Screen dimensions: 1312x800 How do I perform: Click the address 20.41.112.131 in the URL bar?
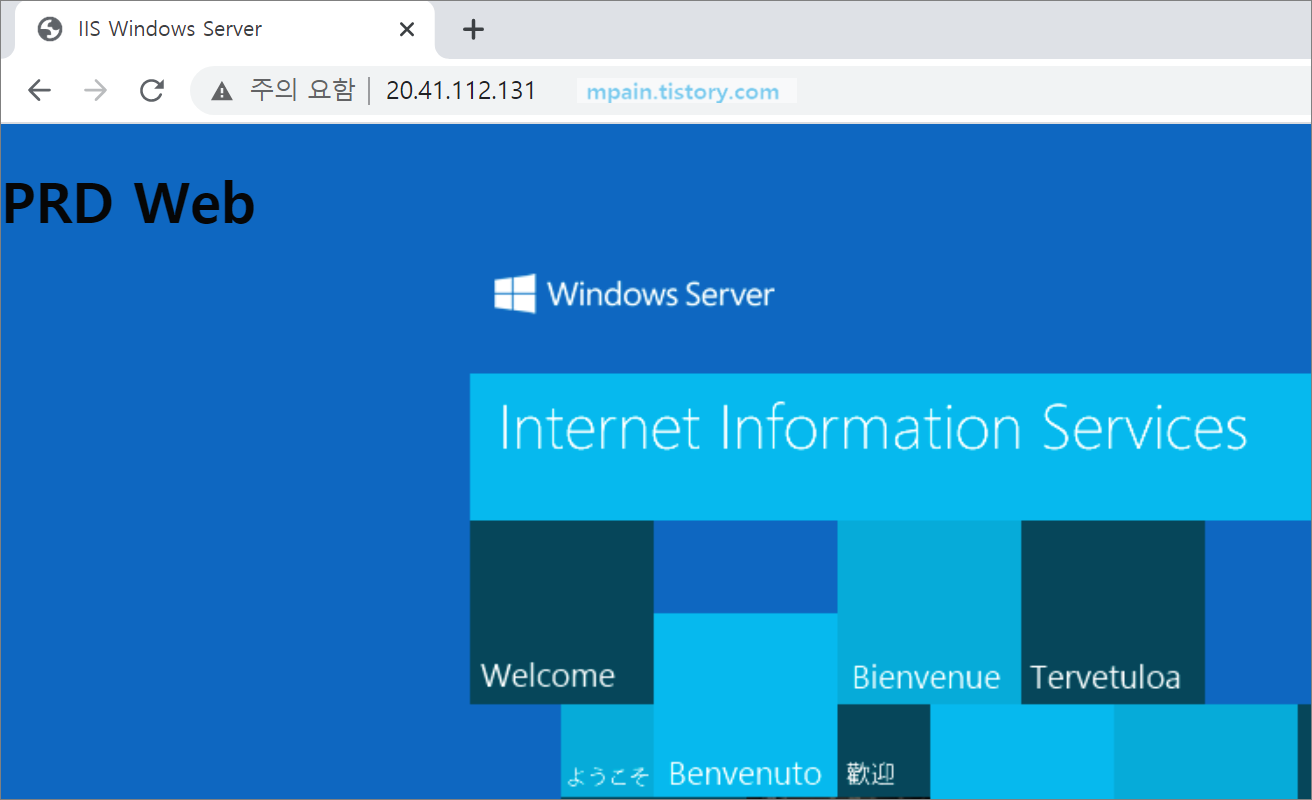pyautogui.click(x=461, y=91)
